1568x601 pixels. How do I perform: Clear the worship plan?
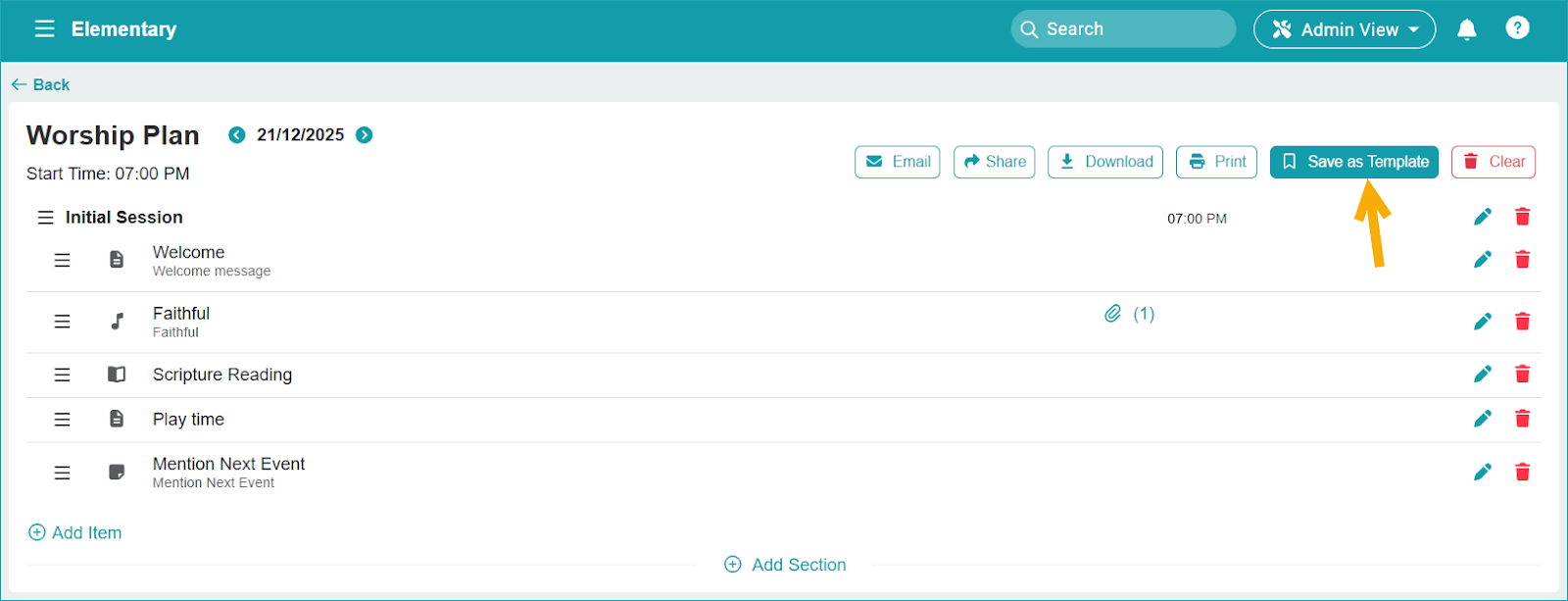point(1493,162)
